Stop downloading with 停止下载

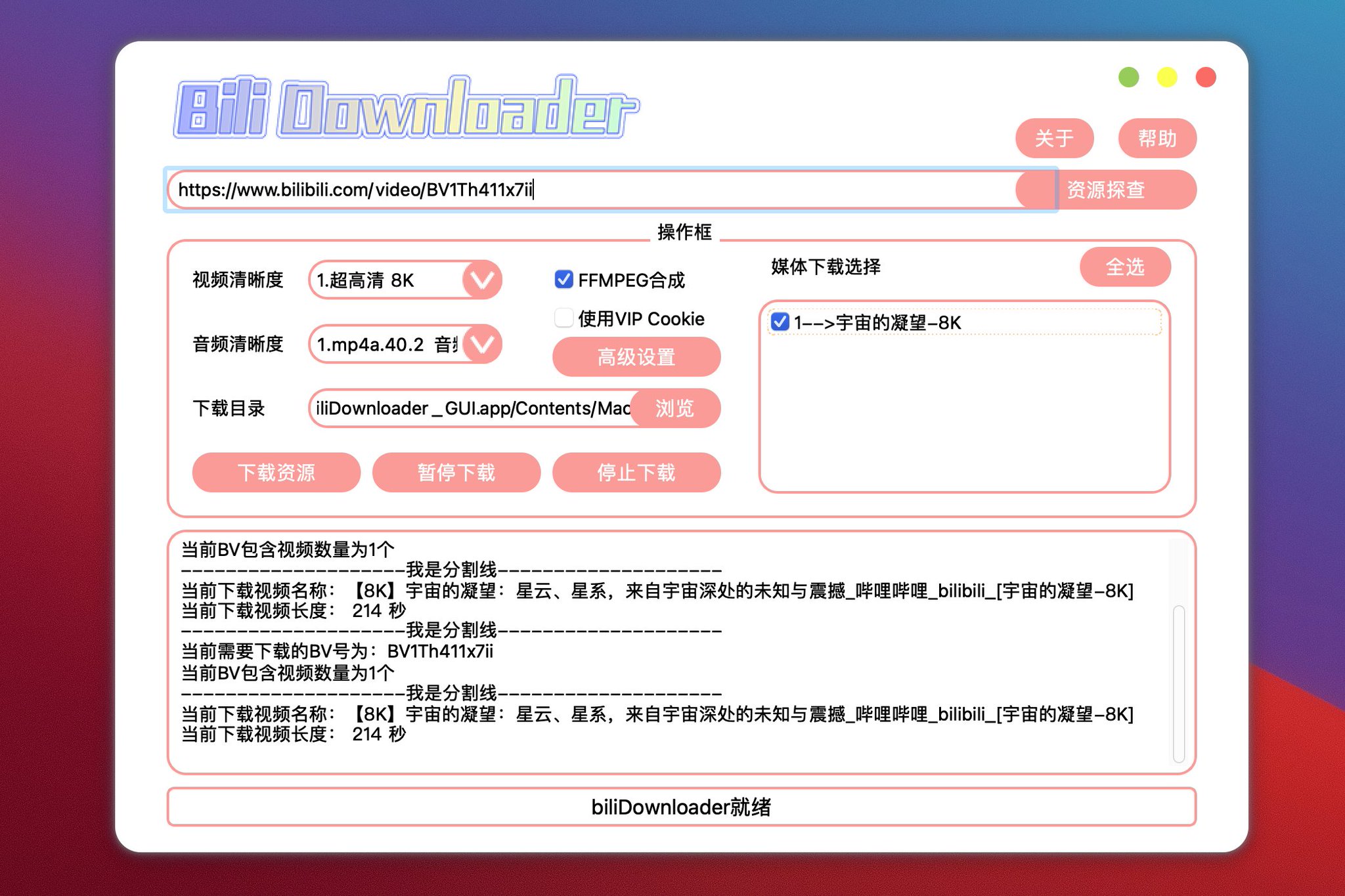point(637,472)
